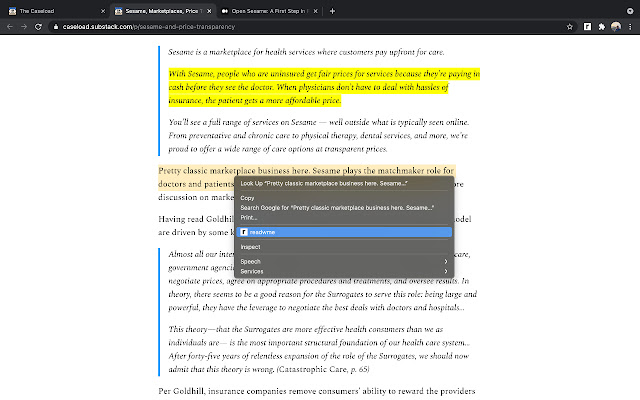Choose the readwise context menu entry
Viewport: 640px width, 400px height.
click(344, 232)
